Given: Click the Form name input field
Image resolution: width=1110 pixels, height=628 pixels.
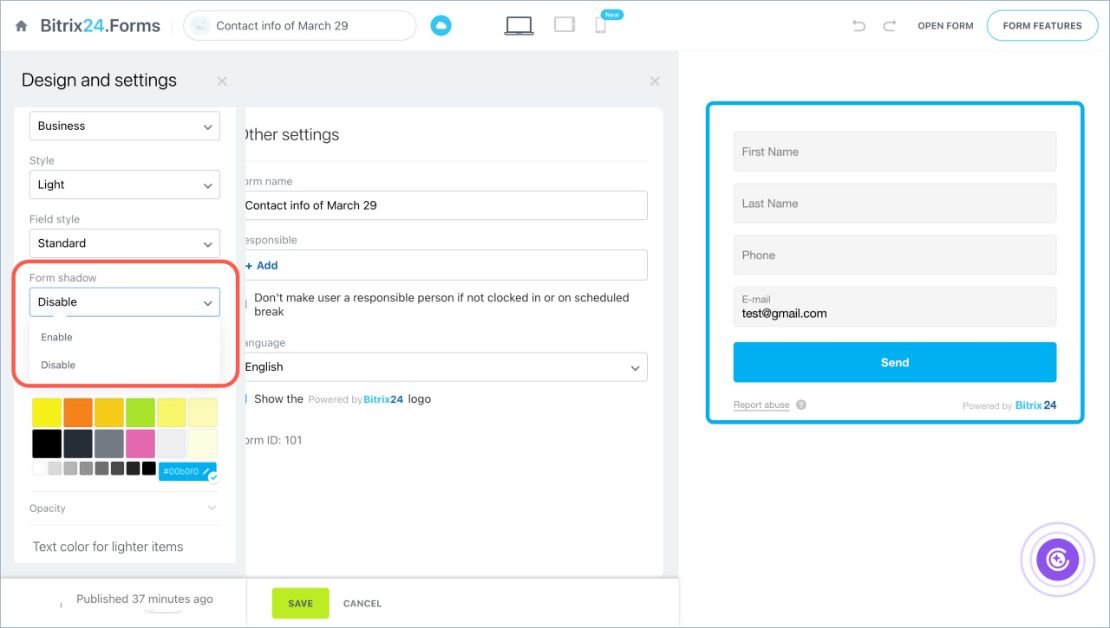Looking at the screenshot, I should [x=444, y=205].
